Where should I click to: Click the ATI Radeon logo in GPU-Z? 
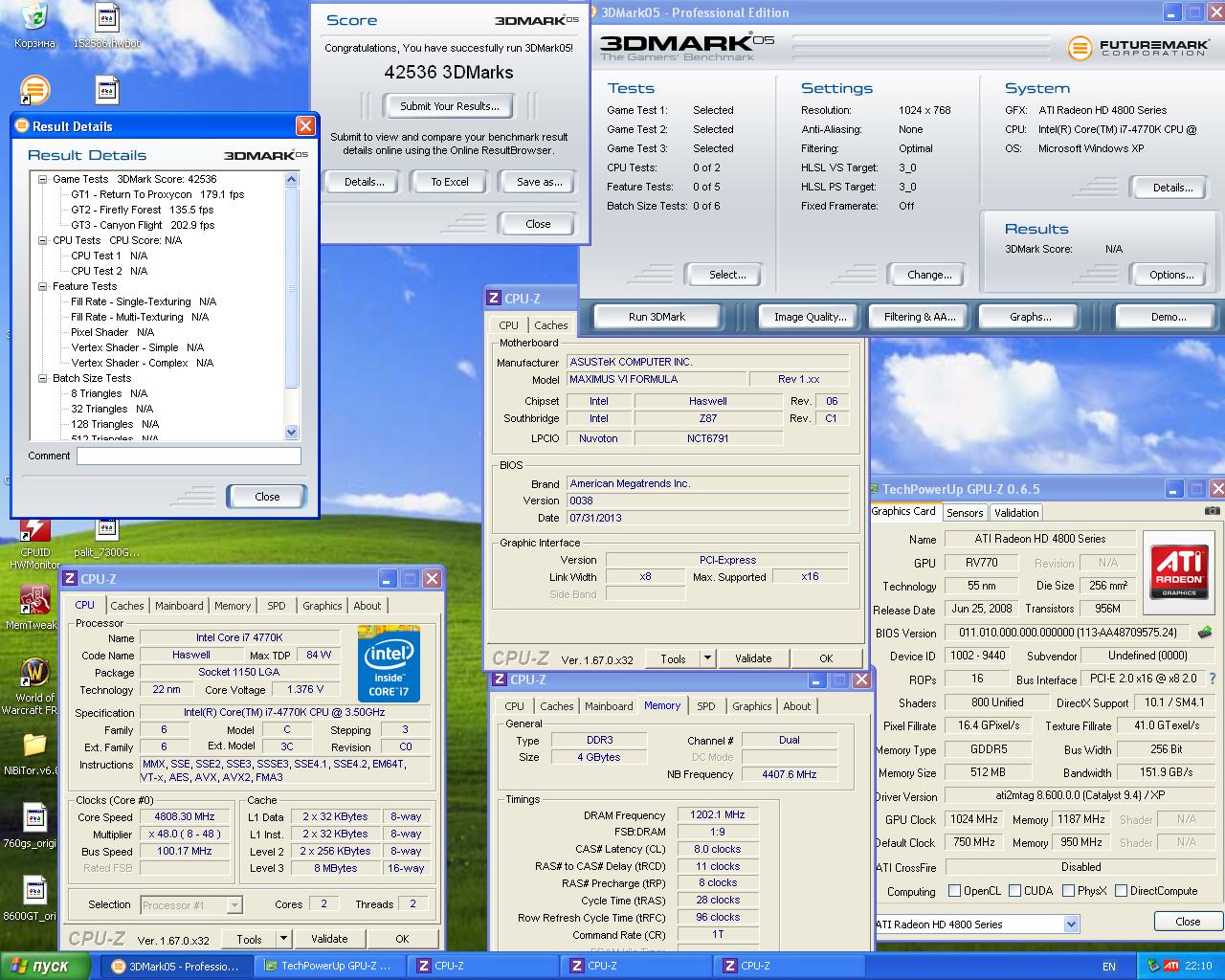pyautogui.click(x=1179, y=571)
